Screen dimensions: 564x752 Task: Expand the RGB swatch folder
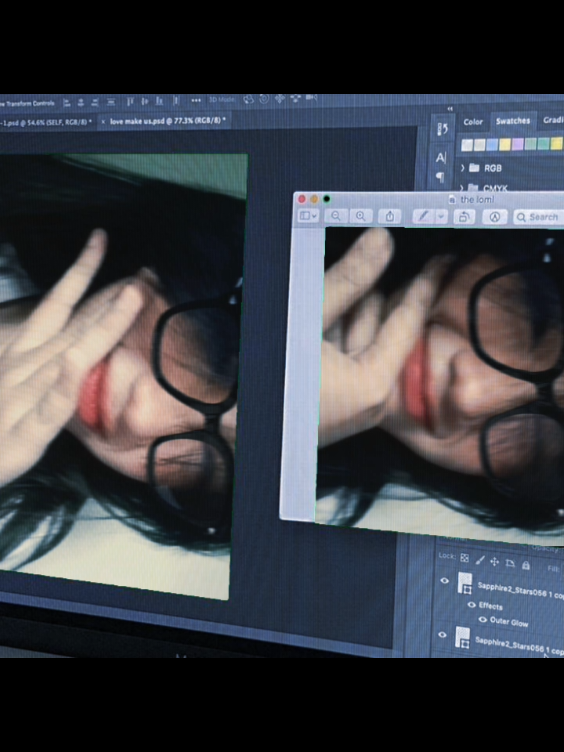click(462, 167)
